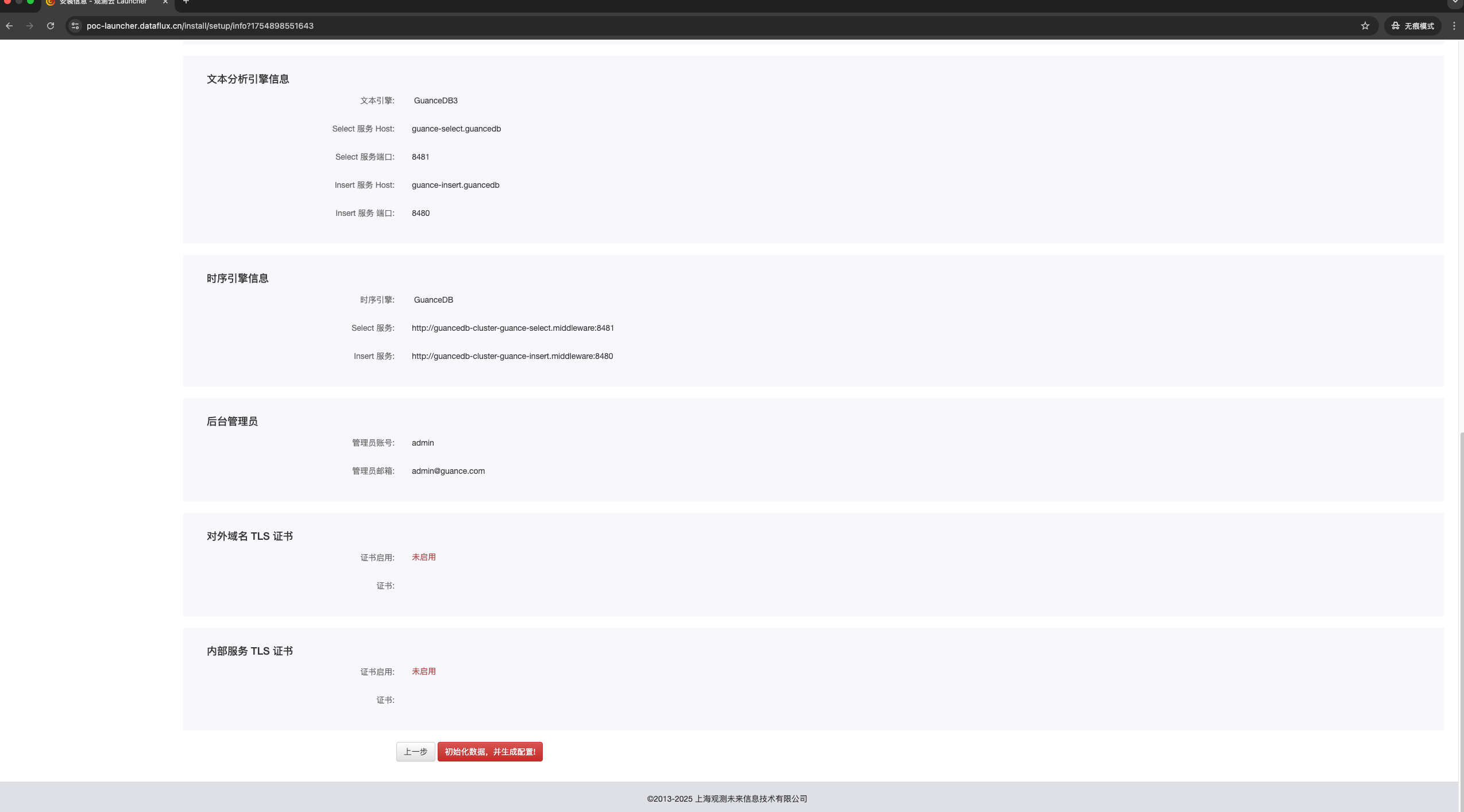1464x812 pixels.
Task: Open a new browser tab
Action: [186, 2]
